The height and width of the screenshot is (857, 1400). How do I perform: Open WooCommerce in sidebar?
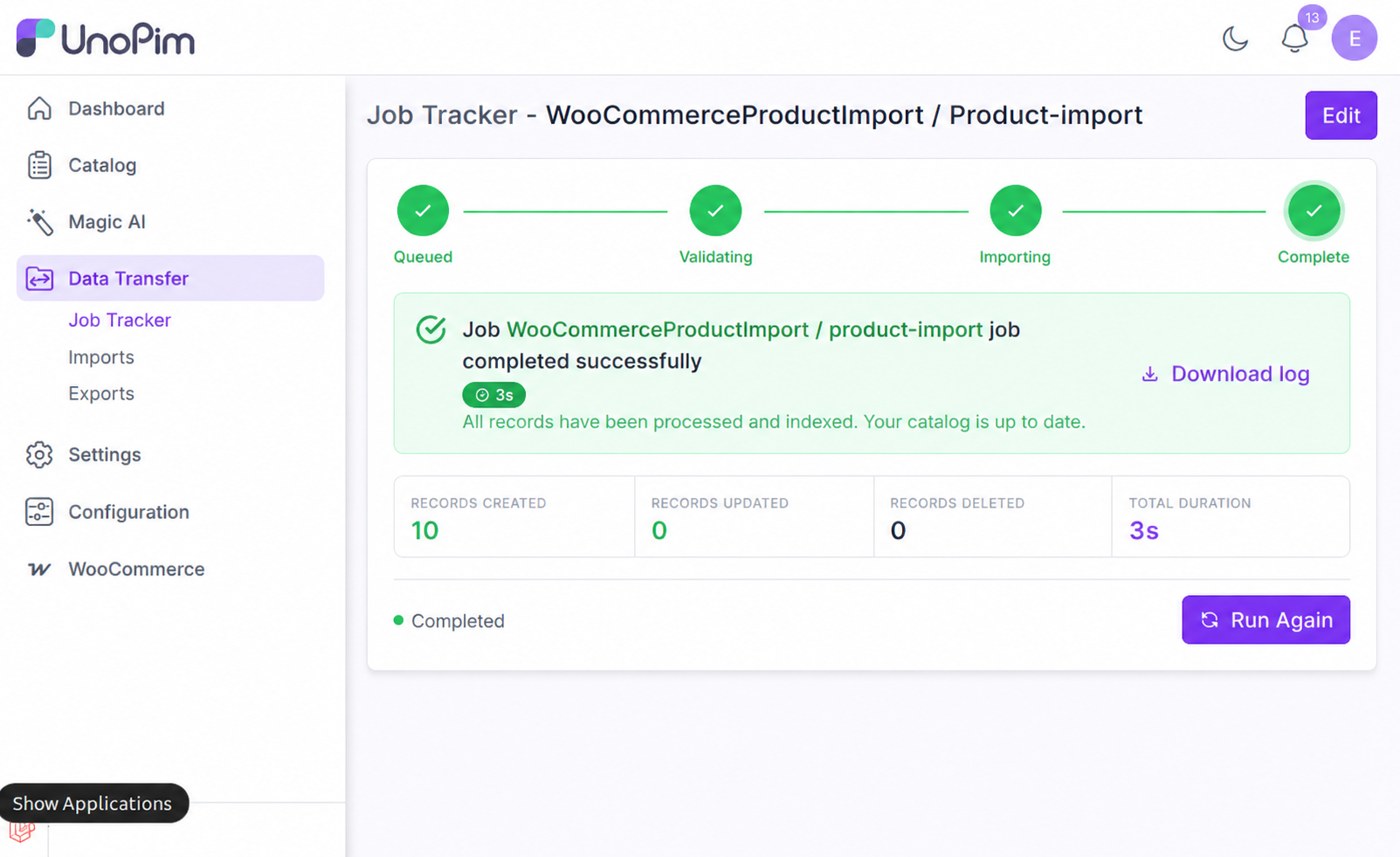[x=136, y=569]
